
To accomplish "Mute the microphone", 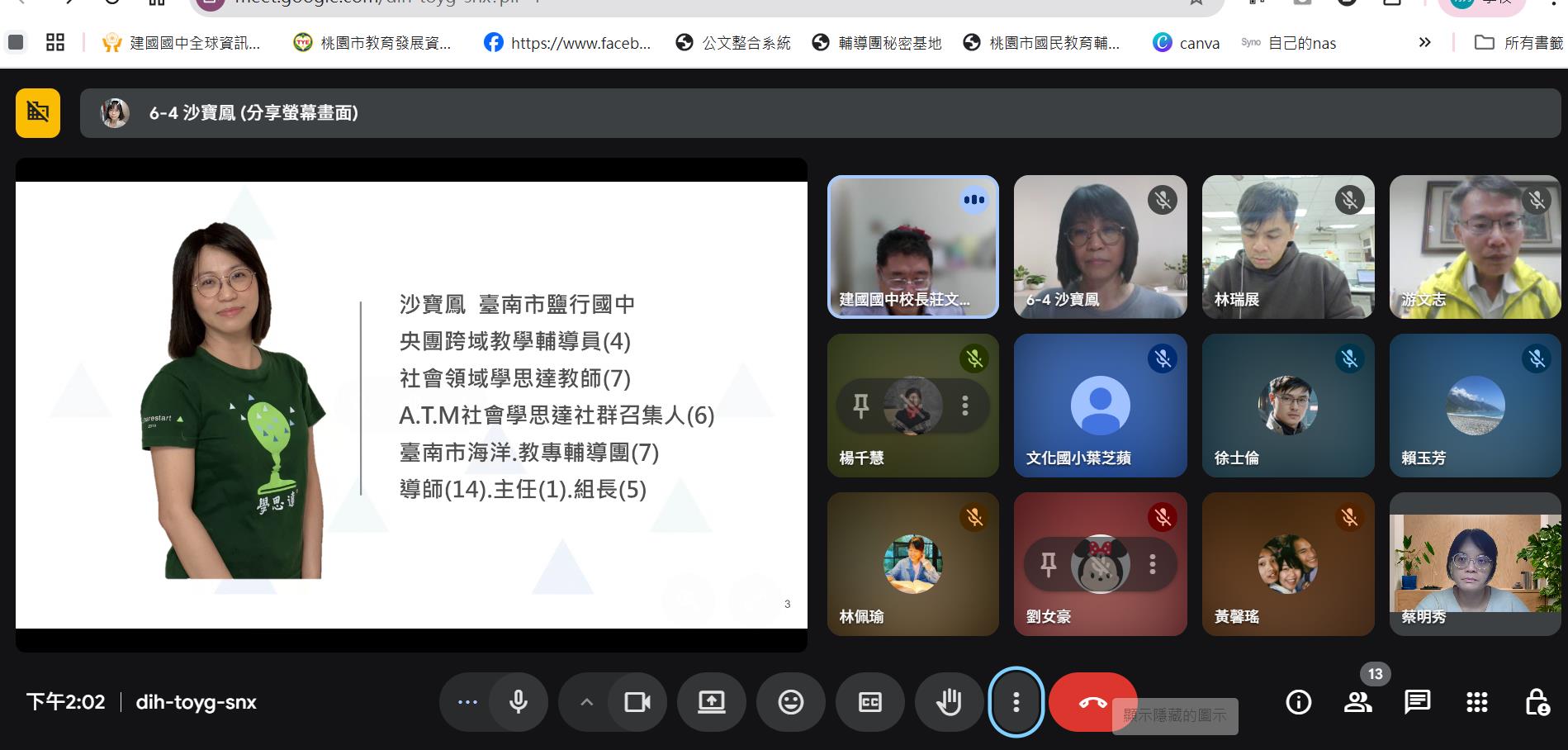I will 519,702.
